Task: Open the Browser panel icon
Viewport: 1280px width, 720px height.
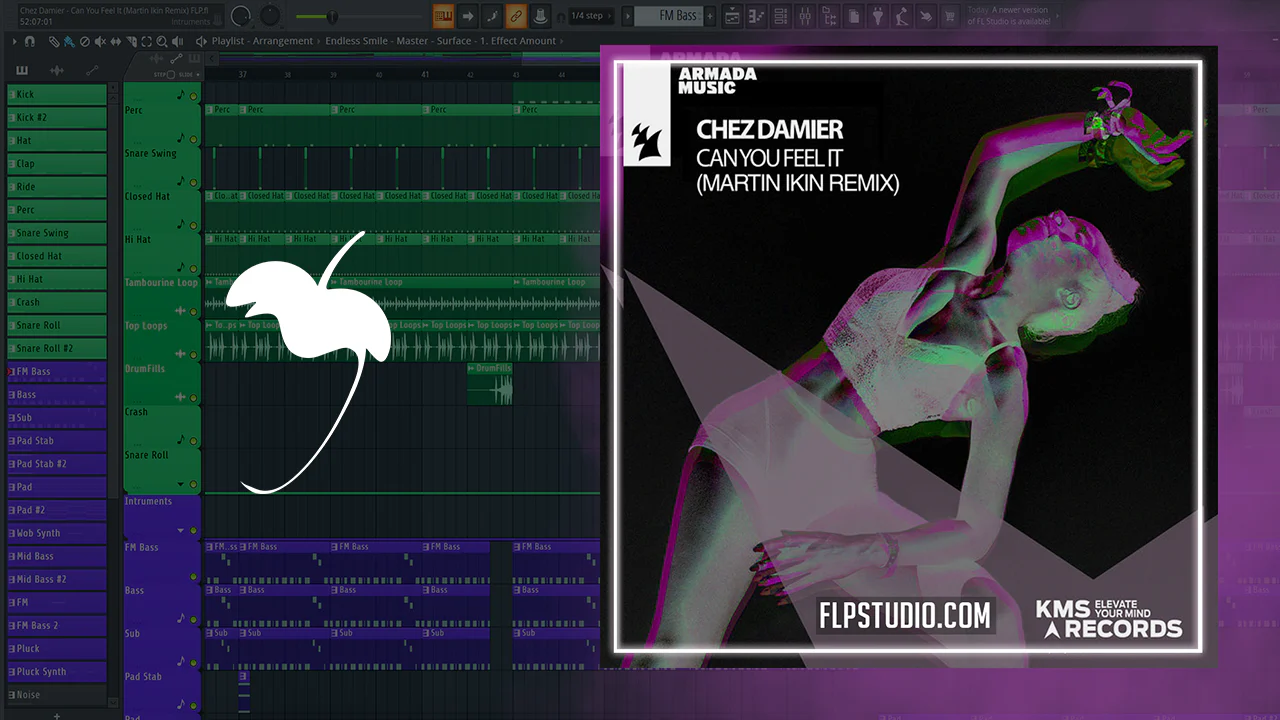Action: 828,16
